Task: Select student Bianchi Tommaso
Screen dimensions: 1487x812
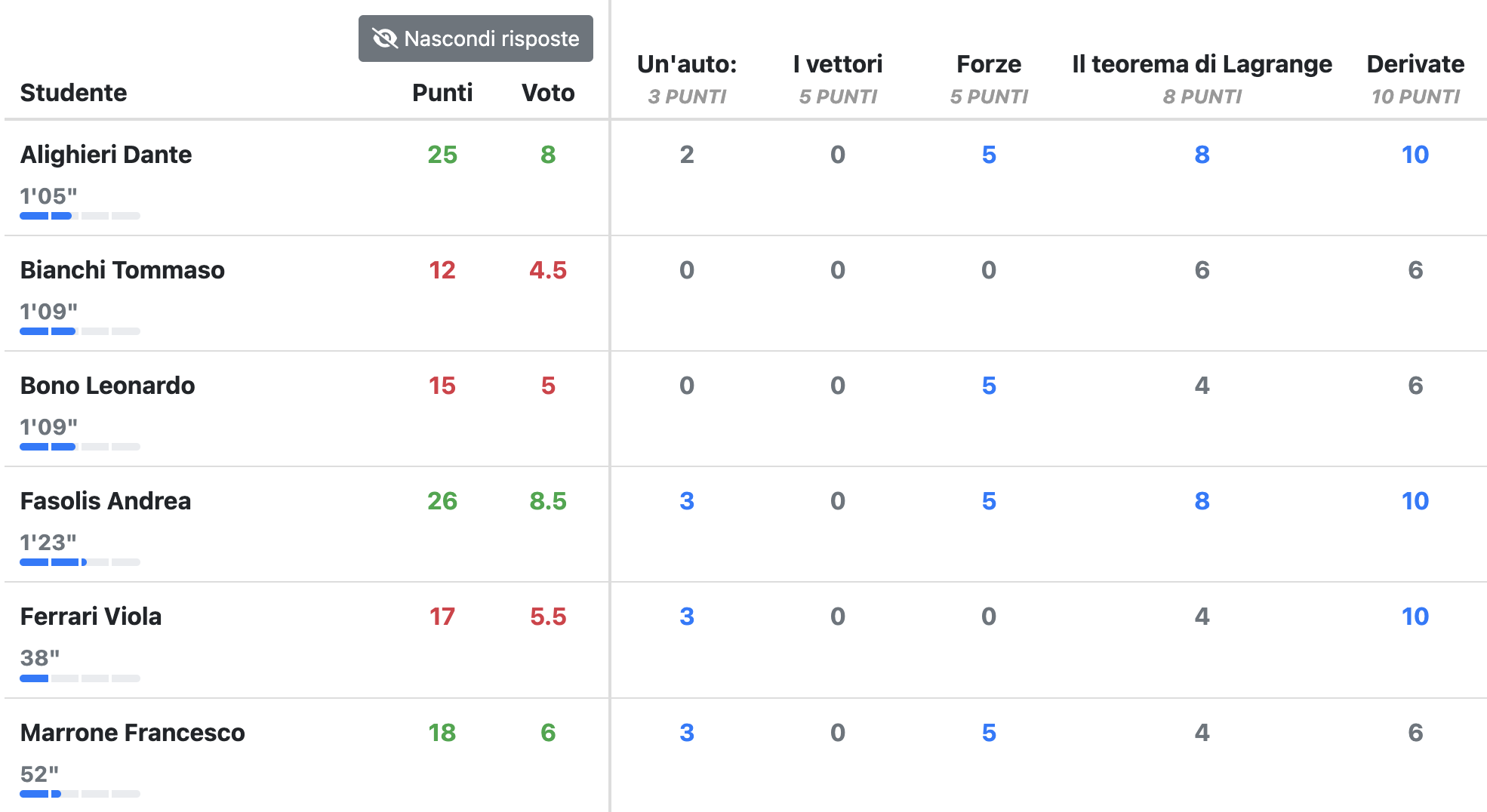Action: pos(122,270)
